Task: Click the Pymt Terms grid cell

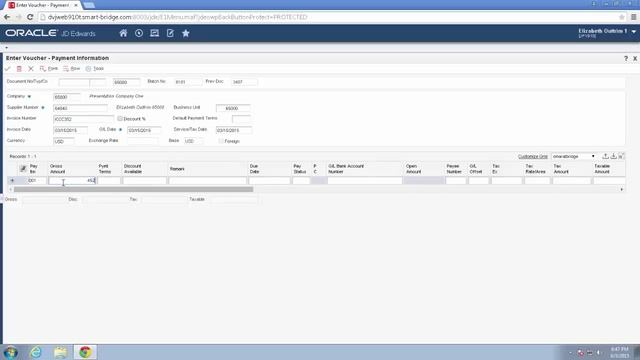Action: point(109,180)
